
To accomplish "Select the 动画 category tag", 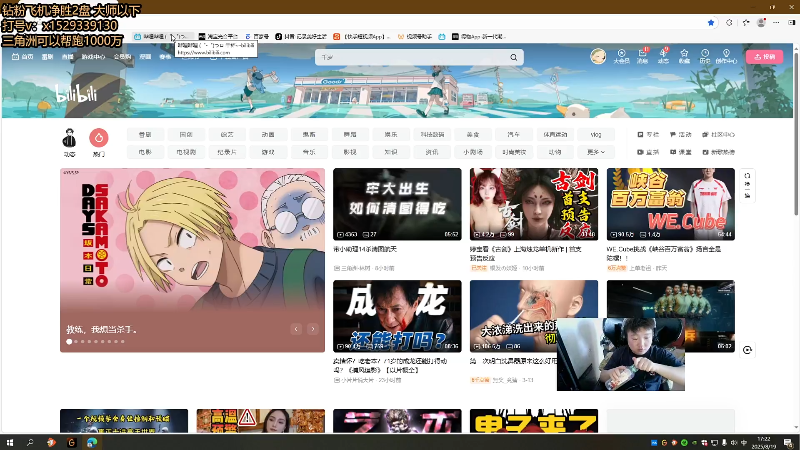I will point(268,135).
